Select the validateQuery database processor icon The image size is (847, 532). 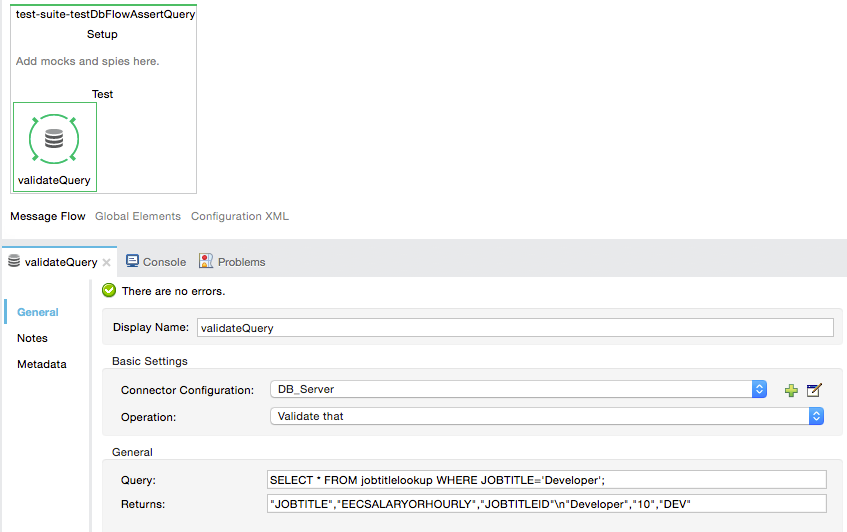[54, 139]
